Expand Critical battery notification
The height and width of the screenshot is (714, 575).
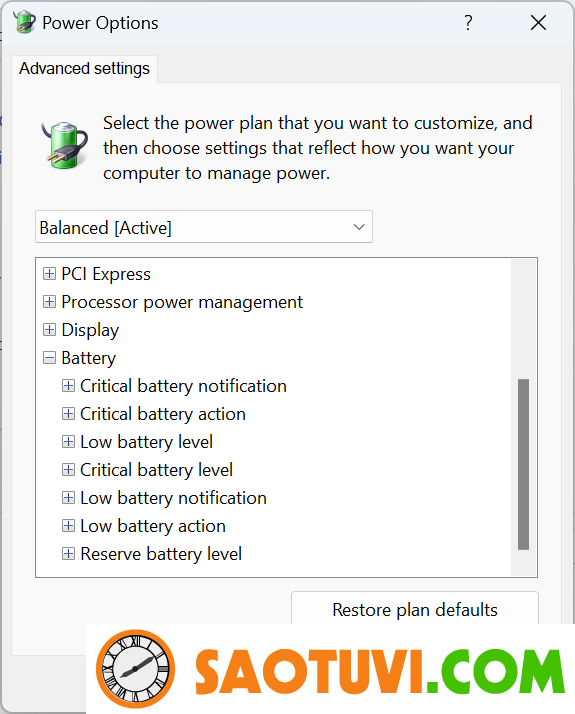68,386
